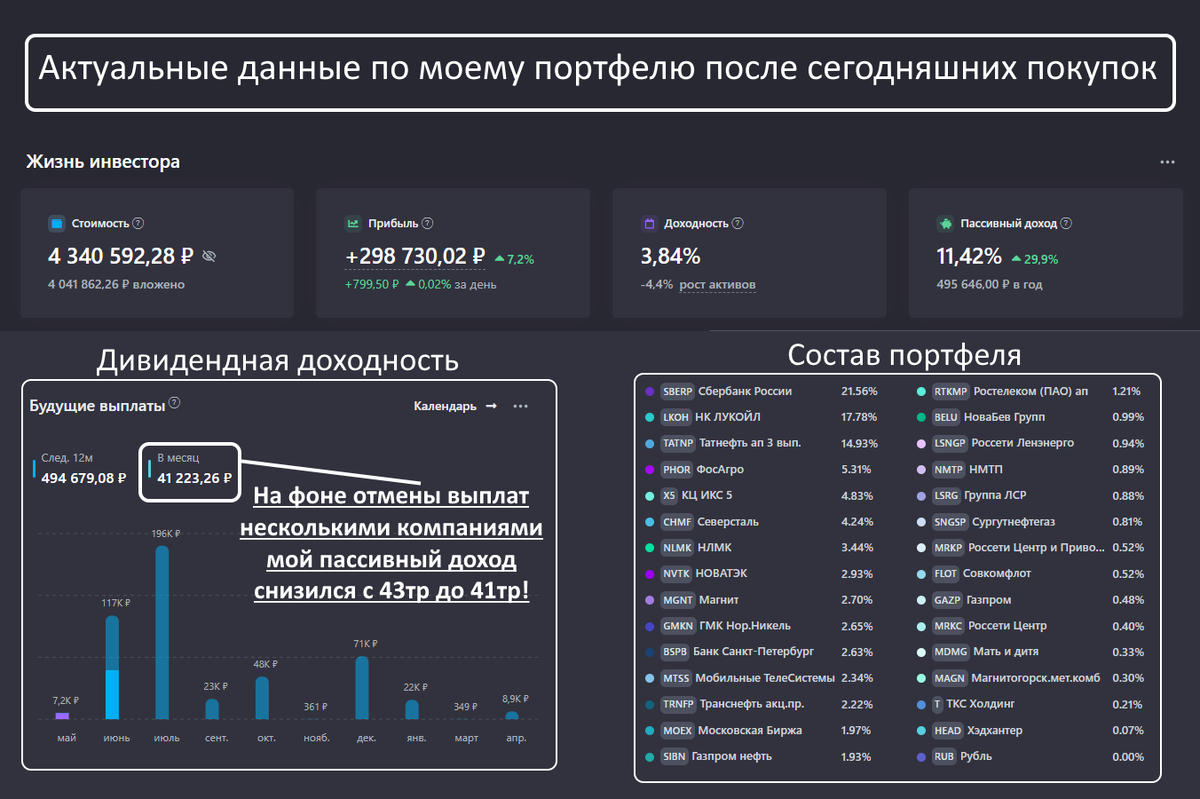The height and width of the screenshot is (799, 1200).
Task: Click the green Пассивный доход piggy icon
Action: coord(945,224)
